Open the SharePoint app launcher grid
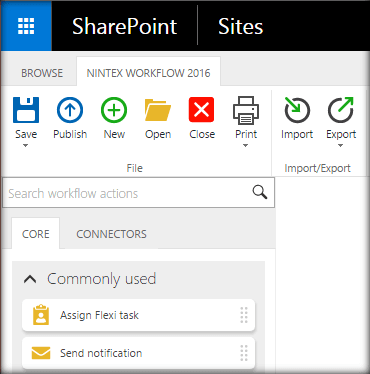The width and height of the screenshot is (370, 374). [26, 26]
